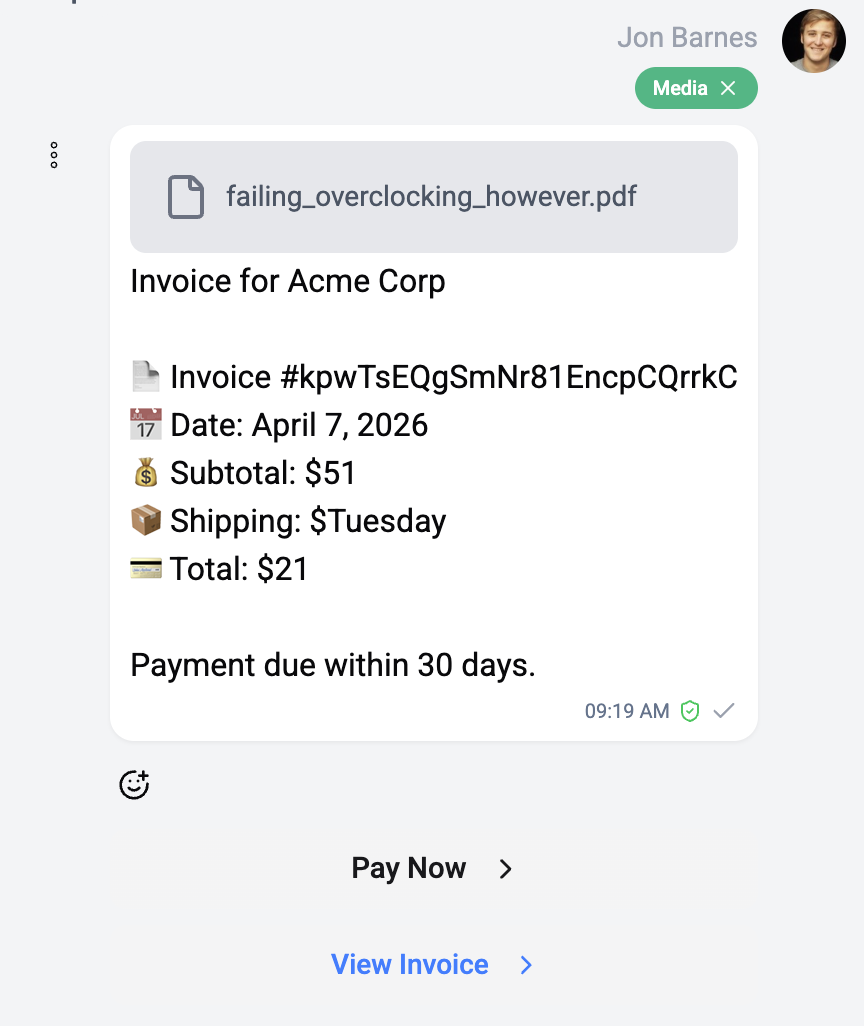Click the 09:19 AM message timestamp
The image size is (864, 1026).
click(627, 711)
